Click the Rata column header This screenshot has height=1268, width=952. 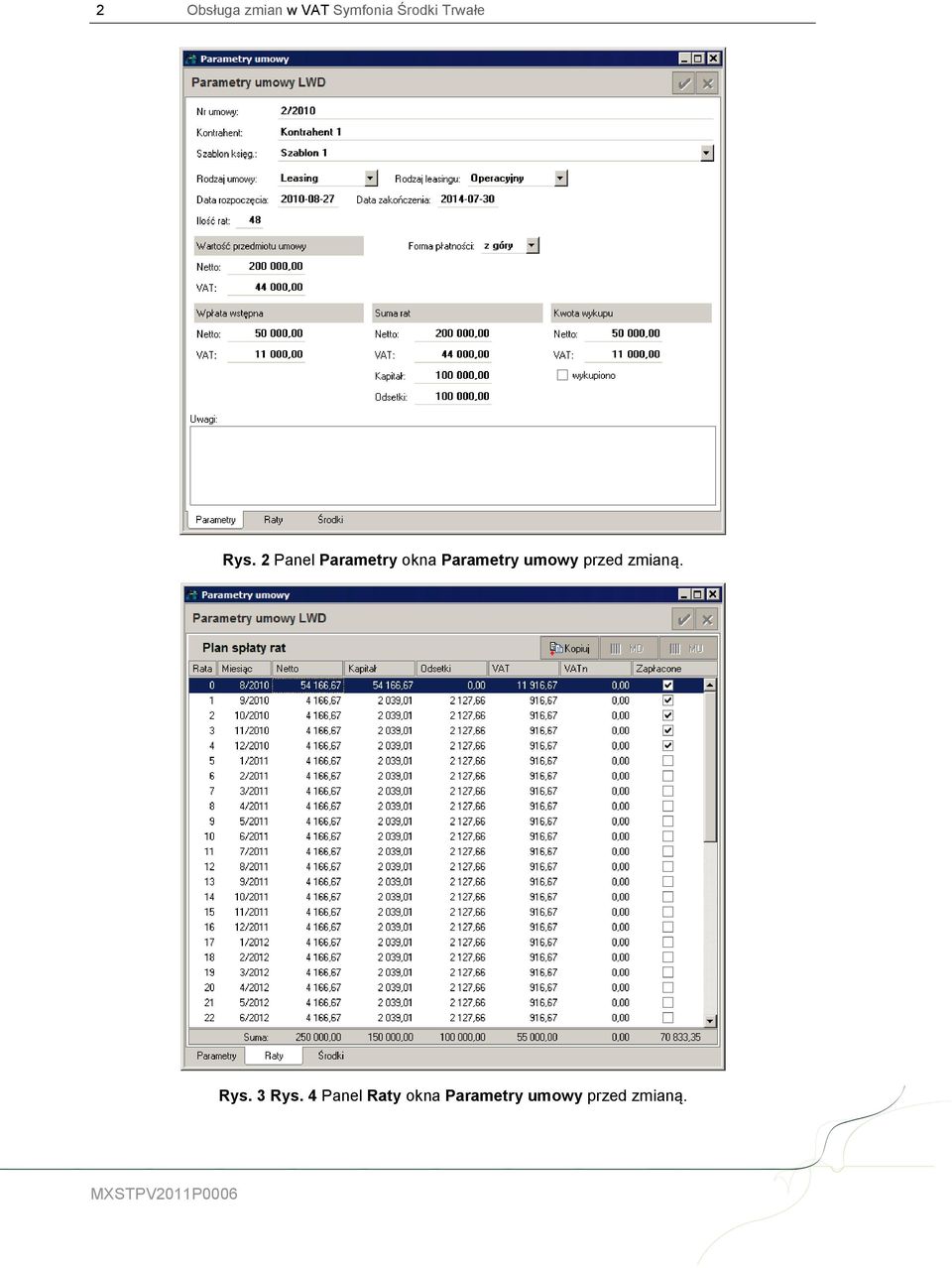(202, 669)
